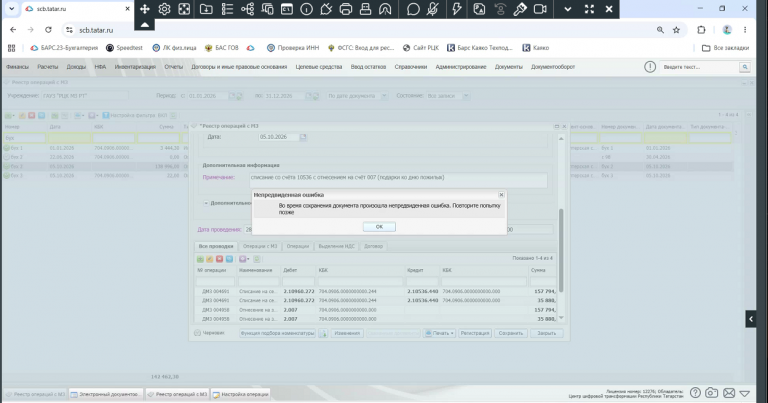768x403 pixels.
Task: Toggle full screen in remote toolbar
Action: click(589, 9)
